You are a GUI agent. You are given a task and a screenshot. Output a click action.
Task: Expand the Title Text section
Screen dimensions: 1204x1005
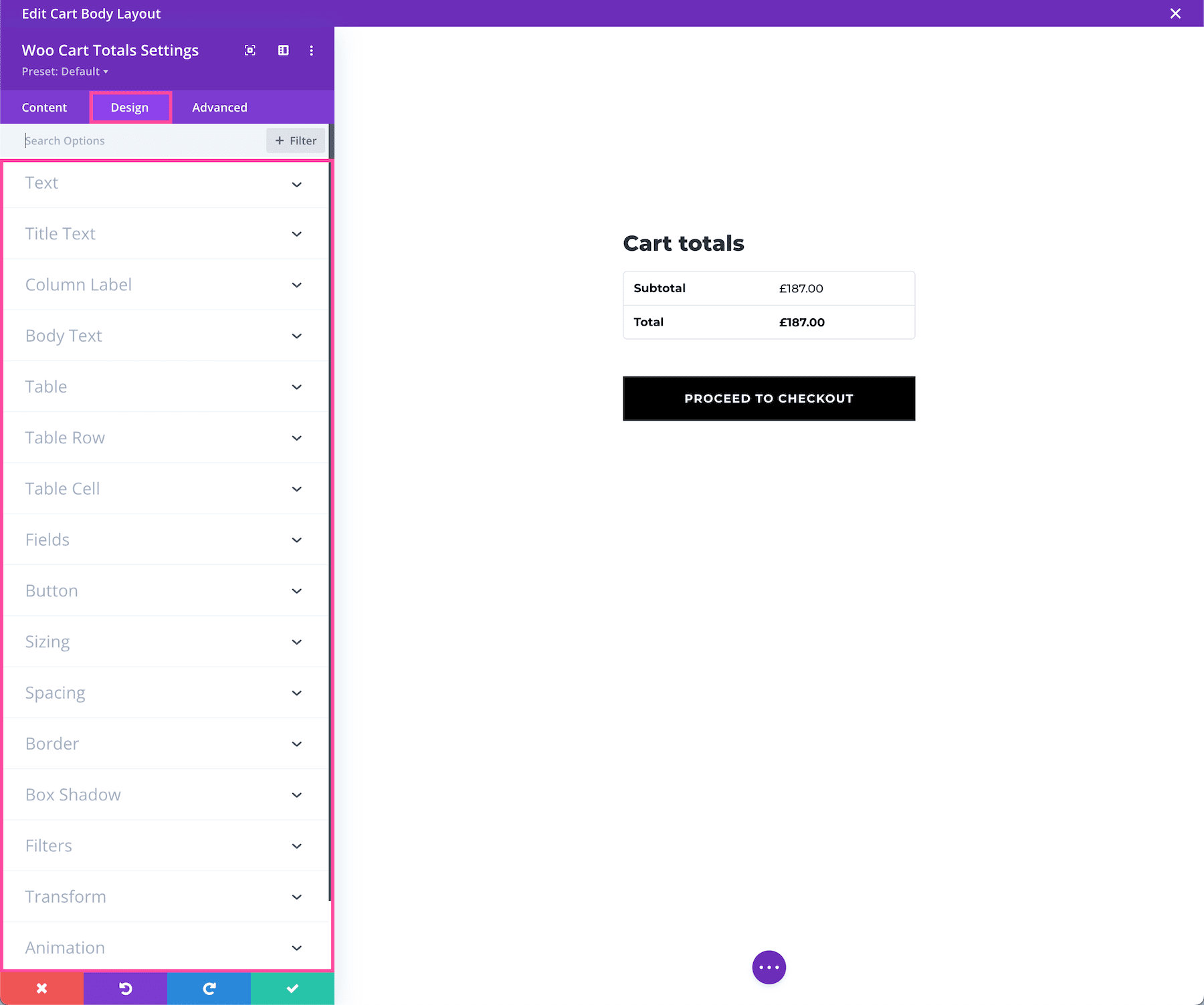click(166, 233)
